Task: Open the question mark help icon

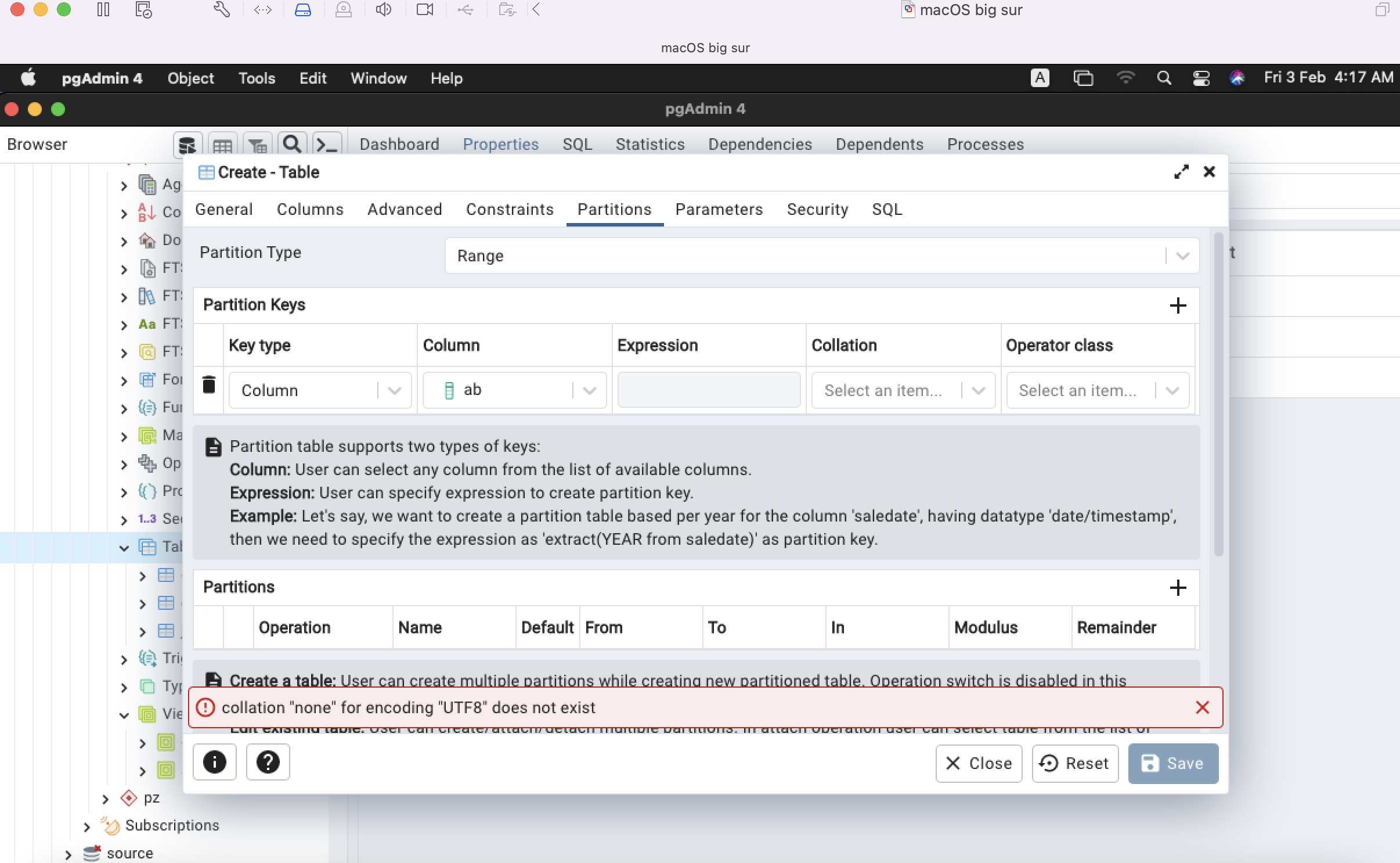Action: tap(268, 763)
